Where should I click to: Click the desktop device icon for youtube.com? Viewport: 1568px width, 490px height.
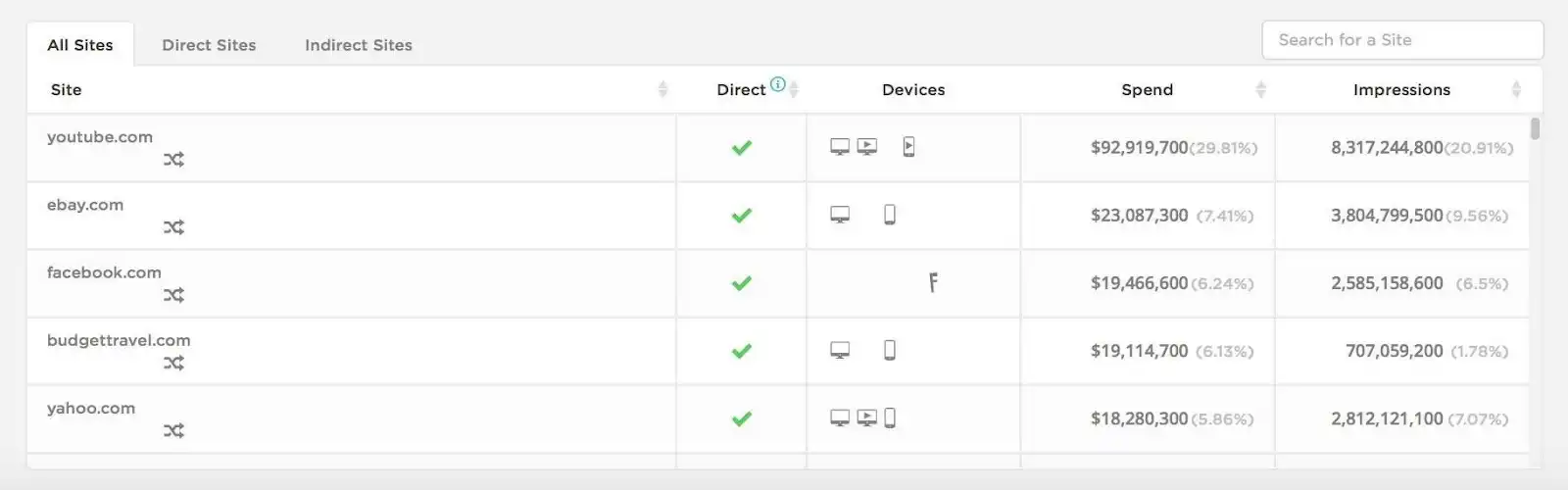tap(840, 147)
